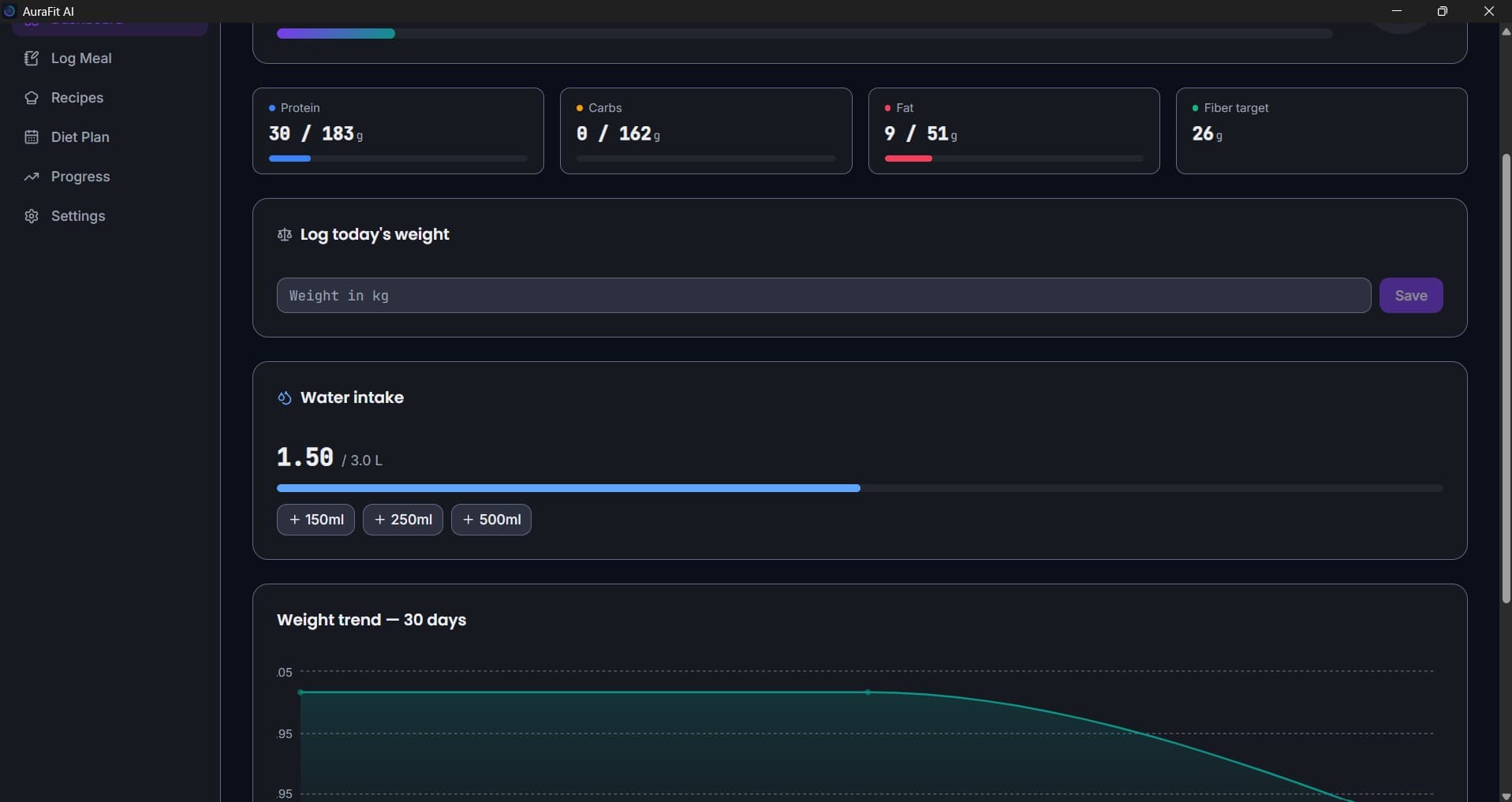This screenshot has width=1512, height=802.
Task: Click the vertical scrollbar thumb
Action: (x=1506, y=379)
